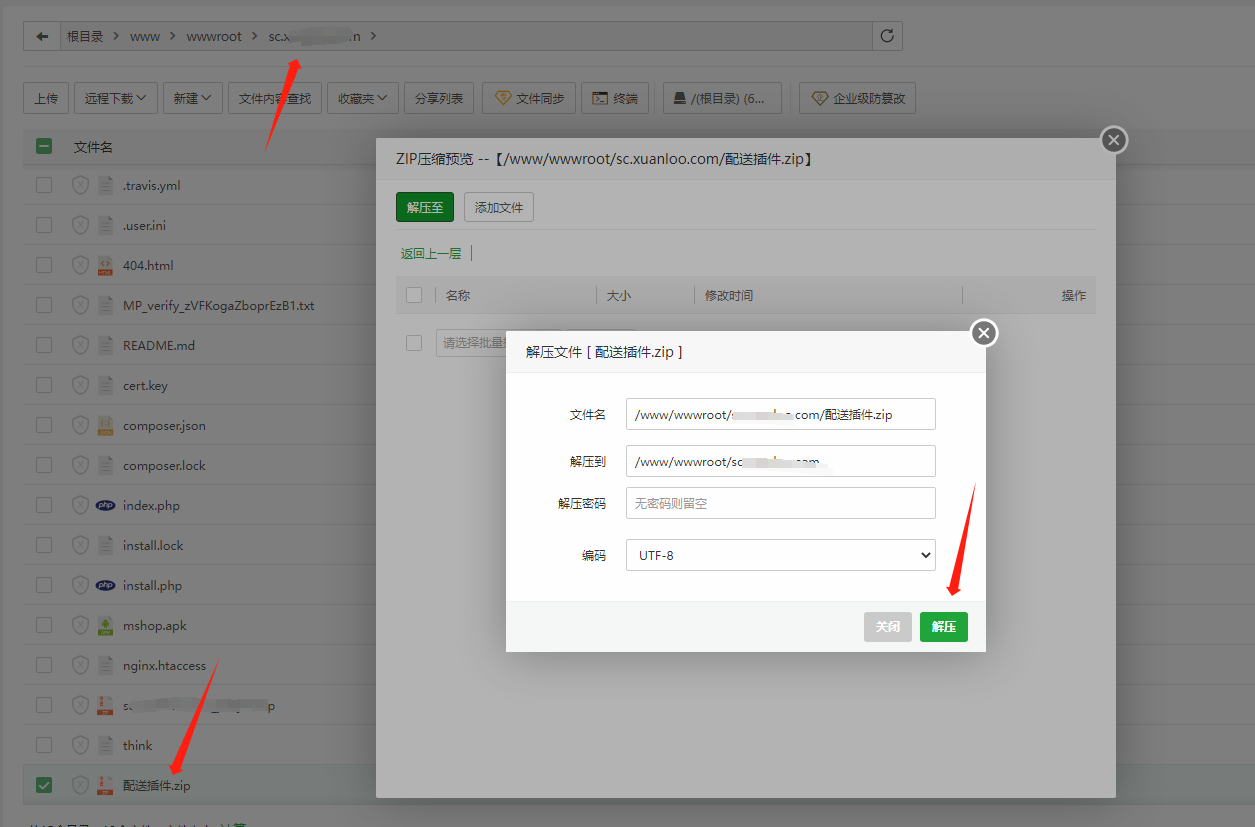Open 文件同步 from the toolbar
1255x827 pixels.
click(529, 98)
